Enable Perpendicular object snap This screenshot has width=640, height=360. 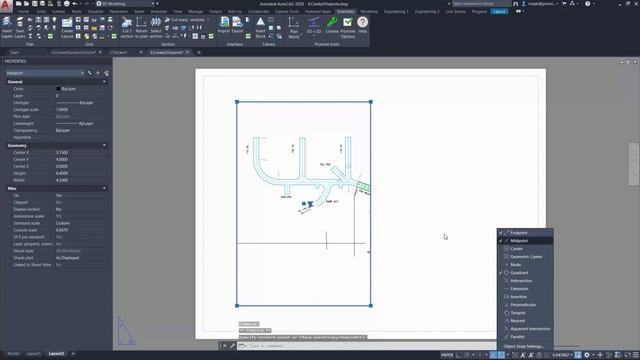coord(525,305)
